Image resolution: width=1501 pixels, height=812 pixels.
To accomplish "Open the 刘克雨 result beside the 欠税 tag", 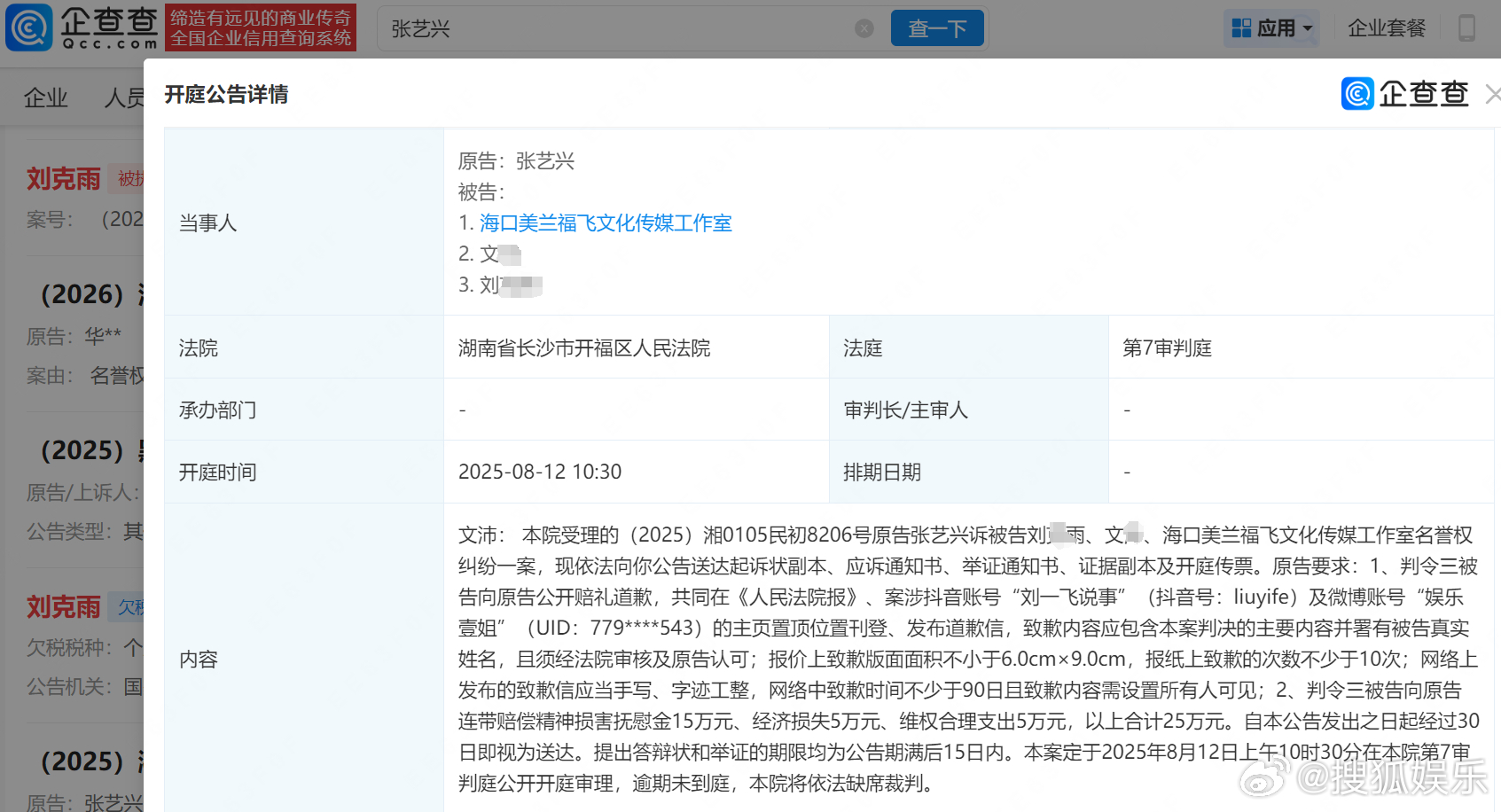I will tap(64, 607).
